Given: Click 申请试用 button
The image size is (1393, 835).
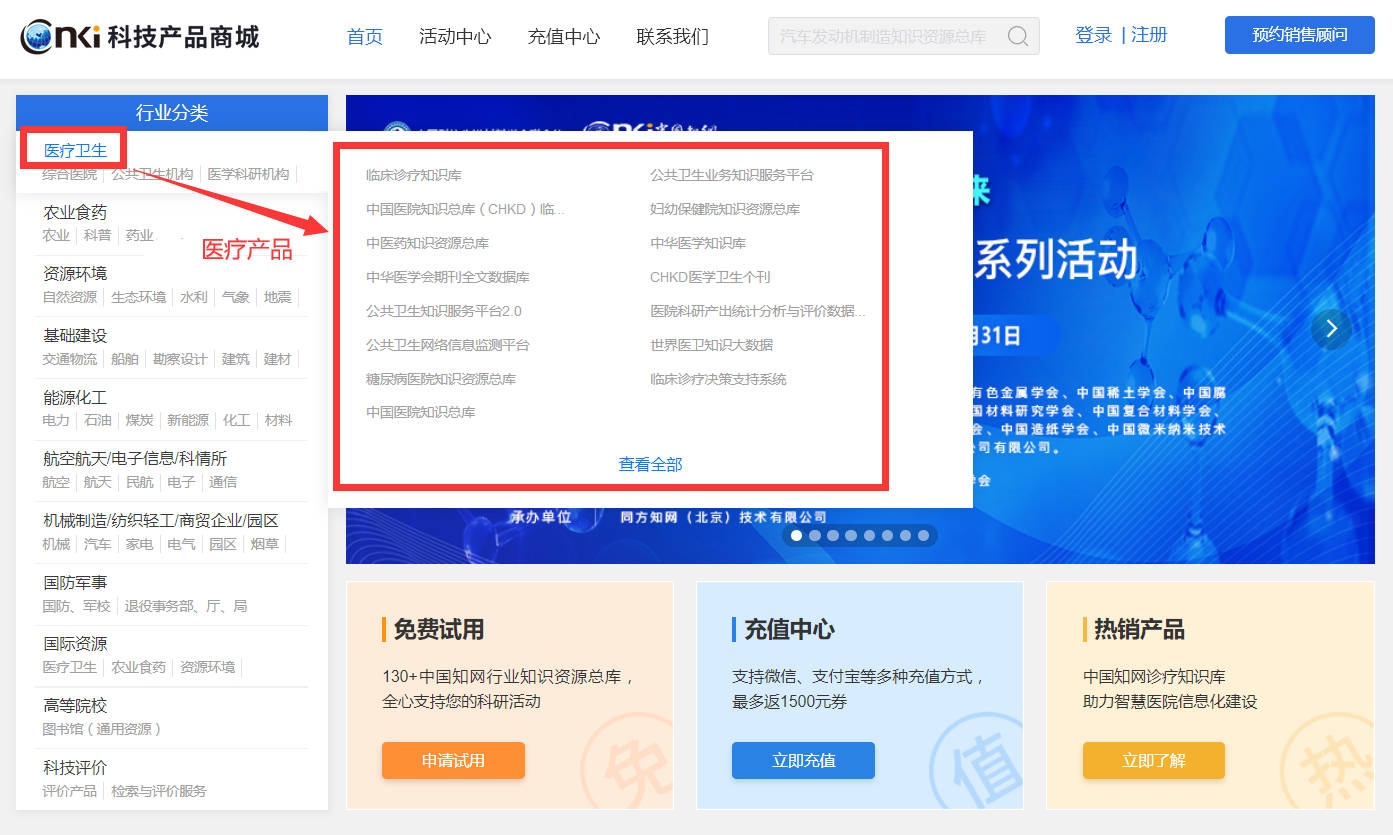Looking at the screenshot, I should pos(453,760).
